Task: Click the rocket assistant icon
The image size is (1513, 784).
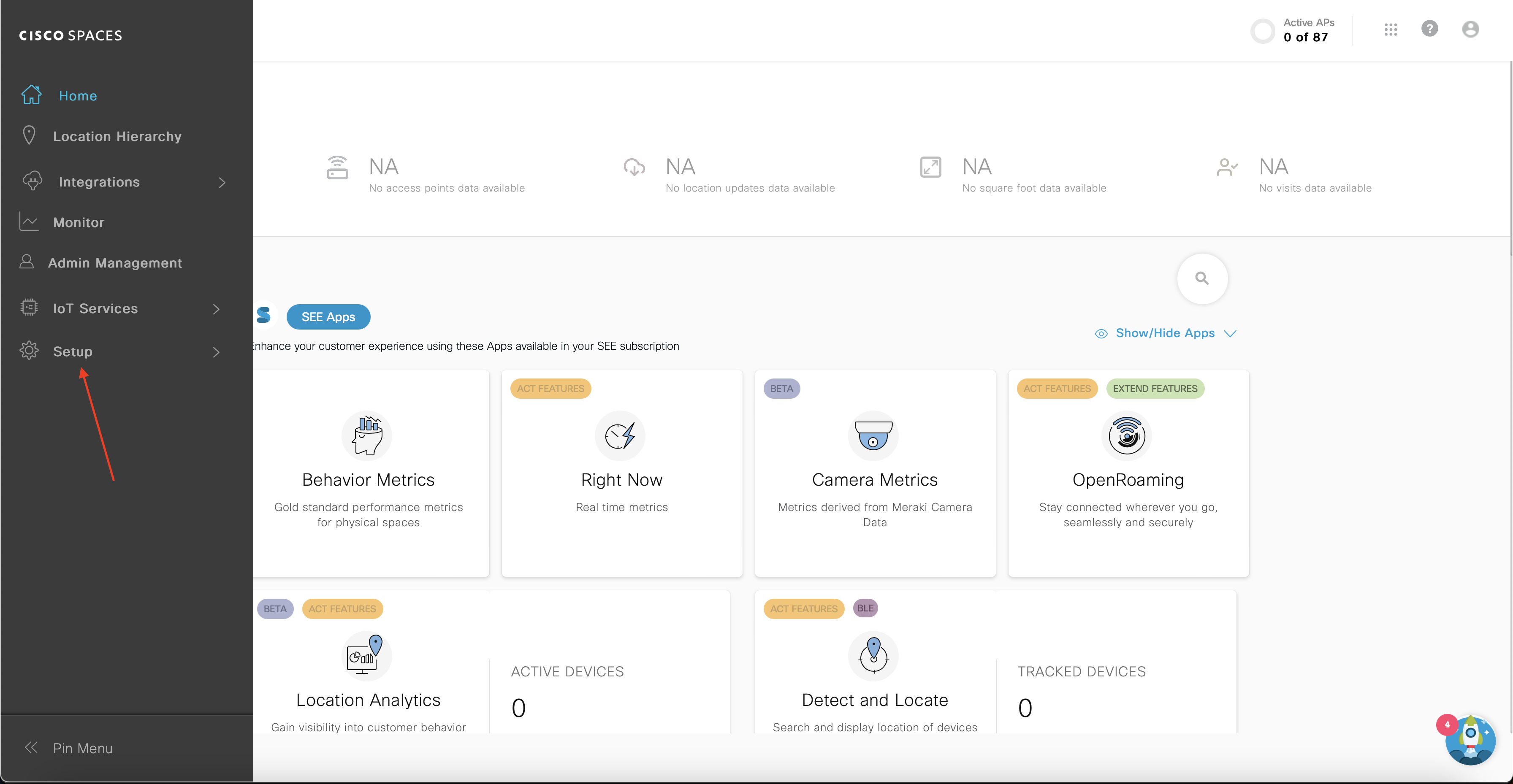Action: point(1470,740)
